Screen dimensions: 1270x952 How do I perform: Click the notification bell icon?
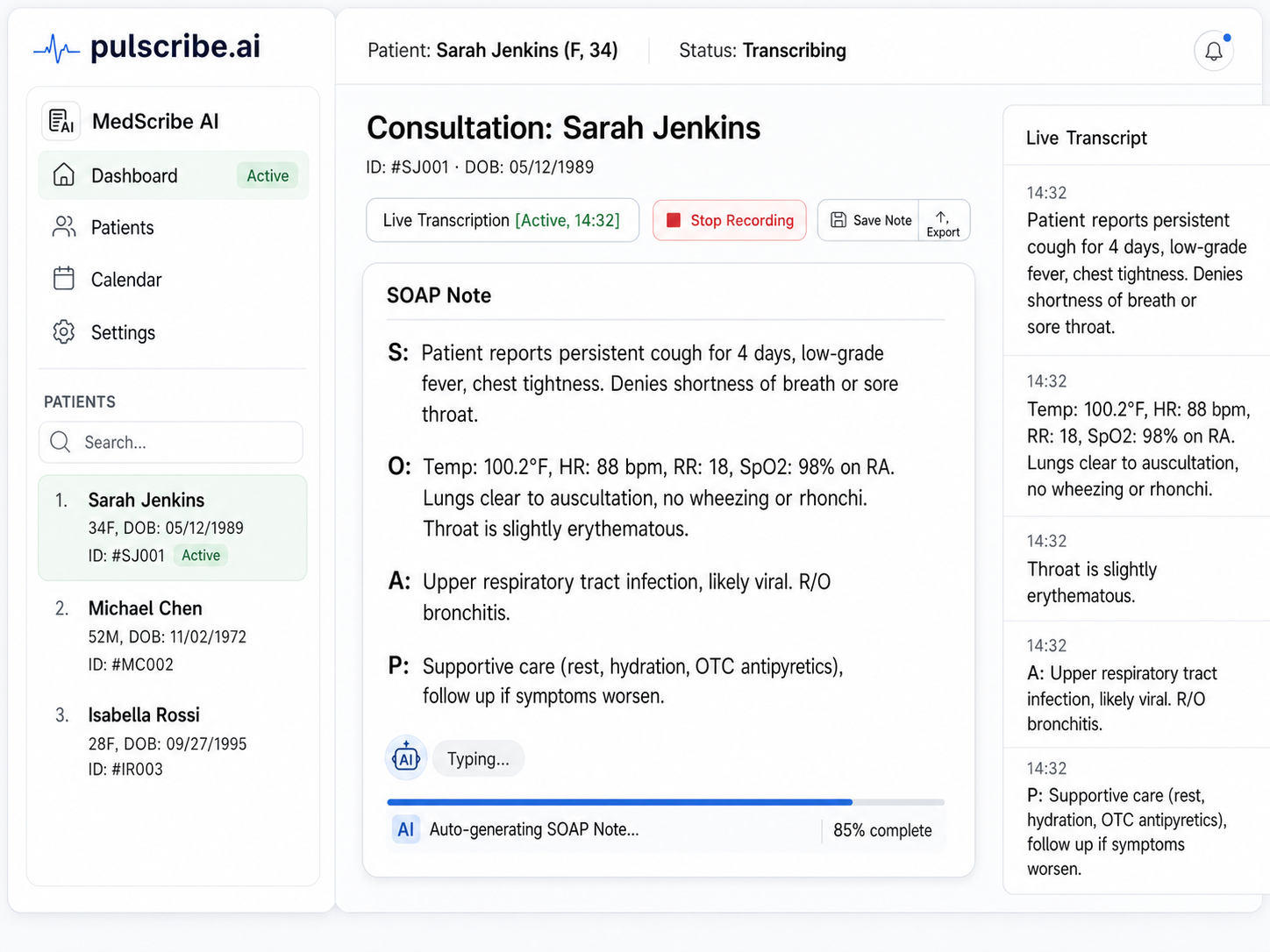[x=1214, y=50]
